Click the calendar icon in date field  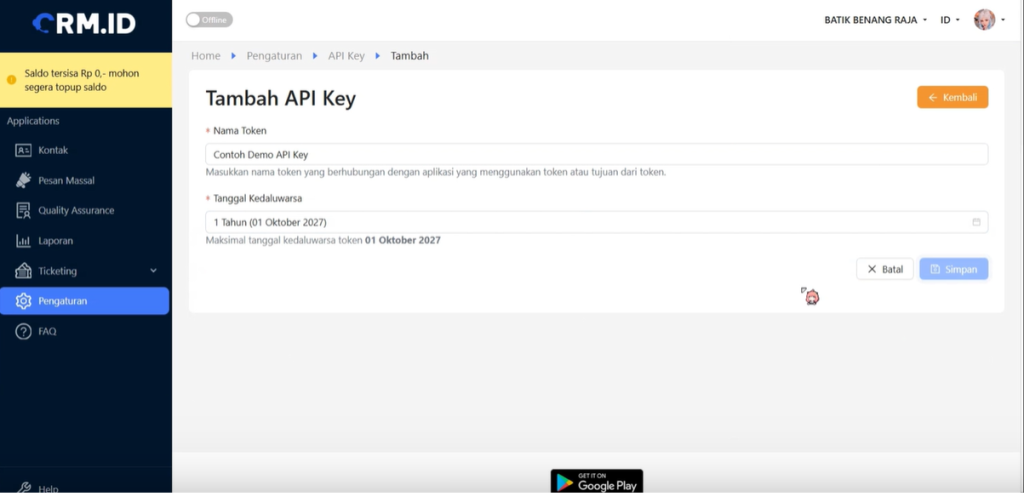coord(976,222)
